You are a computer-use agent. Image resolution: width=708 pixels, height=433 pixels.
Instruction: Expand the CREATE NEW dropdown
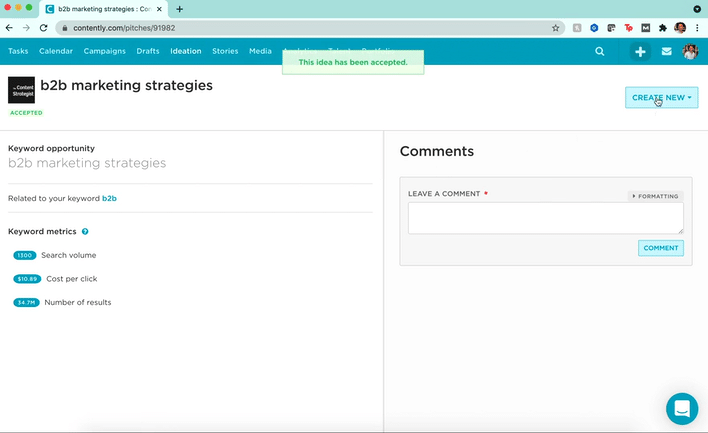(x=661, y=97)
